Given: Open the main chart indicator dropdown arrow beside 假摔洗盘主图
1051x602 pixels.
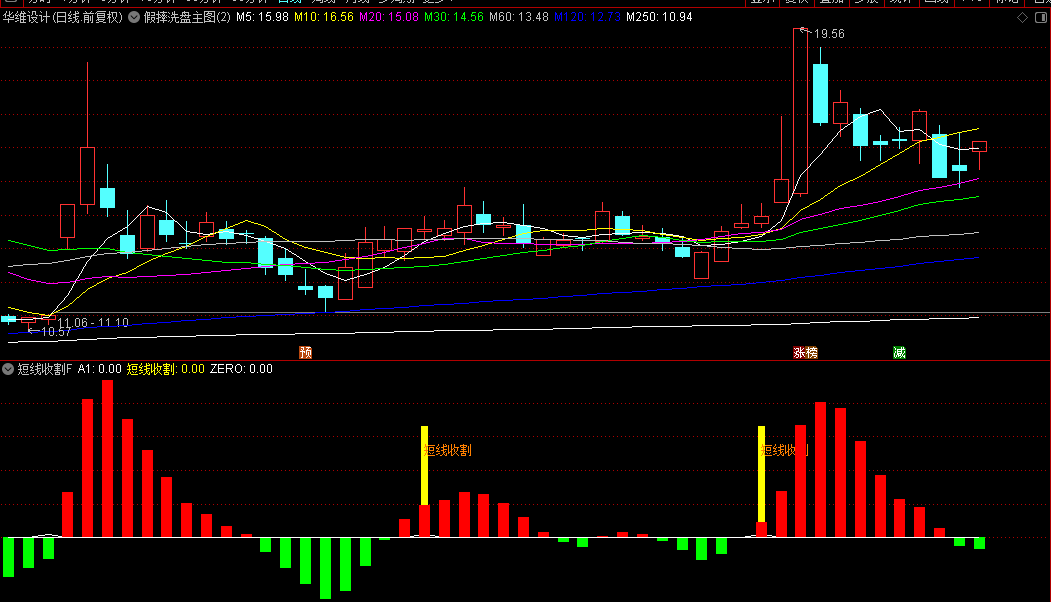Looking at the screenshot, I should tap(134, 17).
